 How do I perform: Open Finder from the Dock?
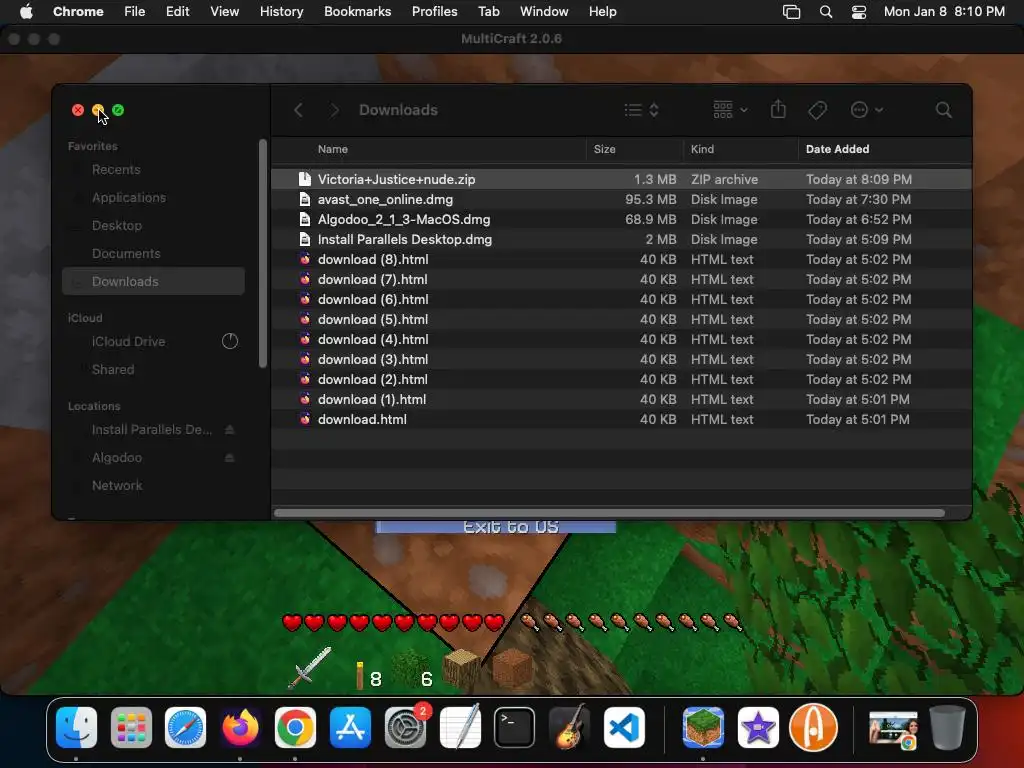[76, 727]
